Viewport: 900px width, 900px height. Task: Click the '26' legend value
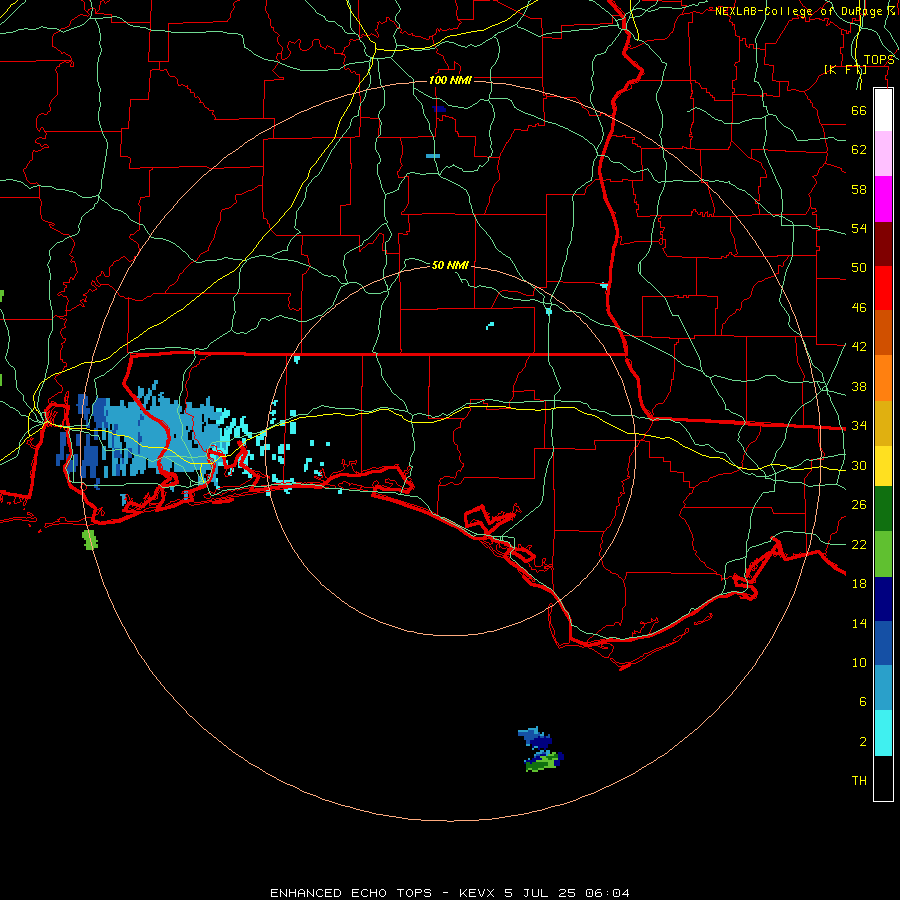coord(859,505)
